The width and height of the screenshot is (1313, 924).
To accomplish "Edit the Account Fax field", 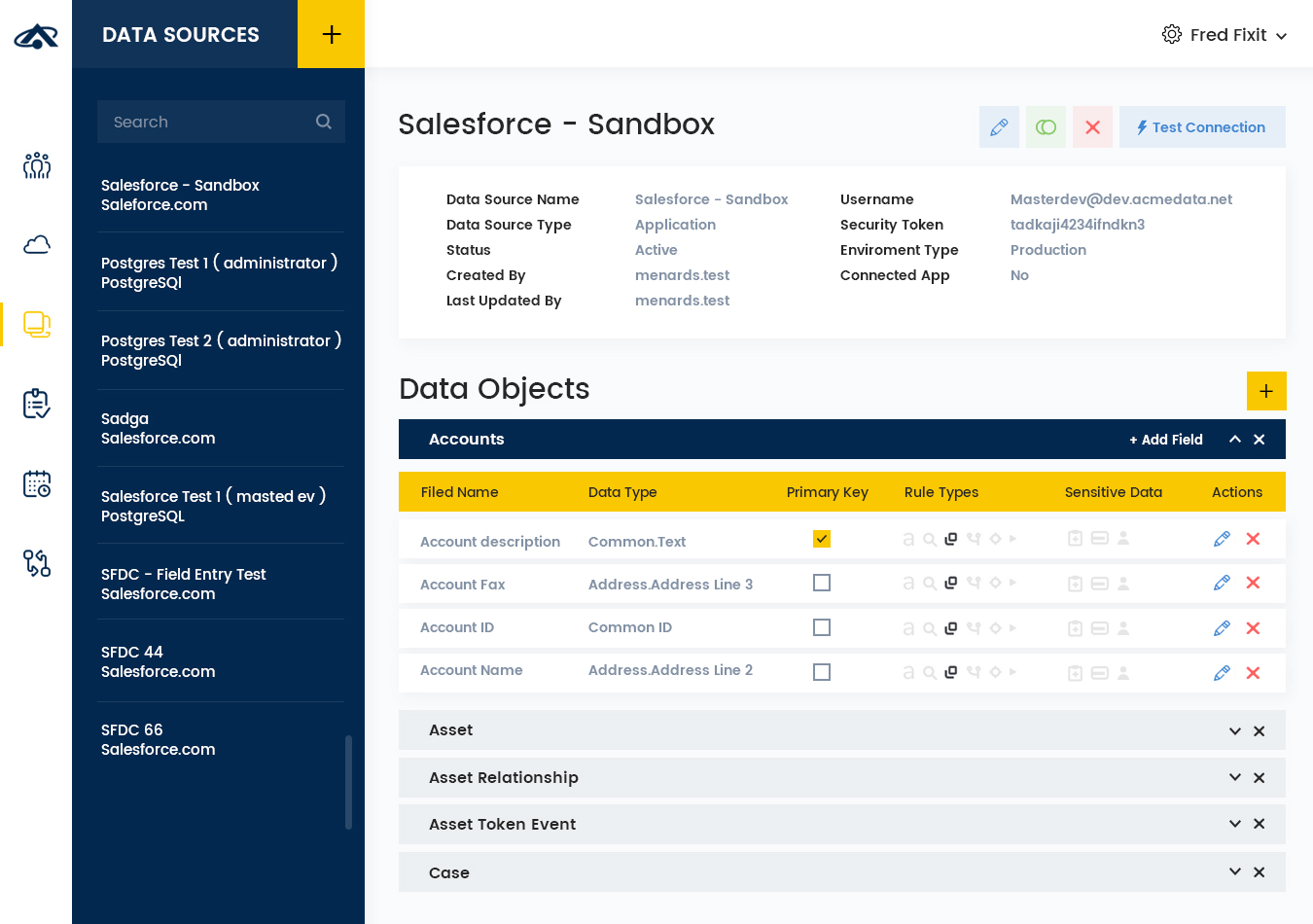I will tap(1223, 583).
